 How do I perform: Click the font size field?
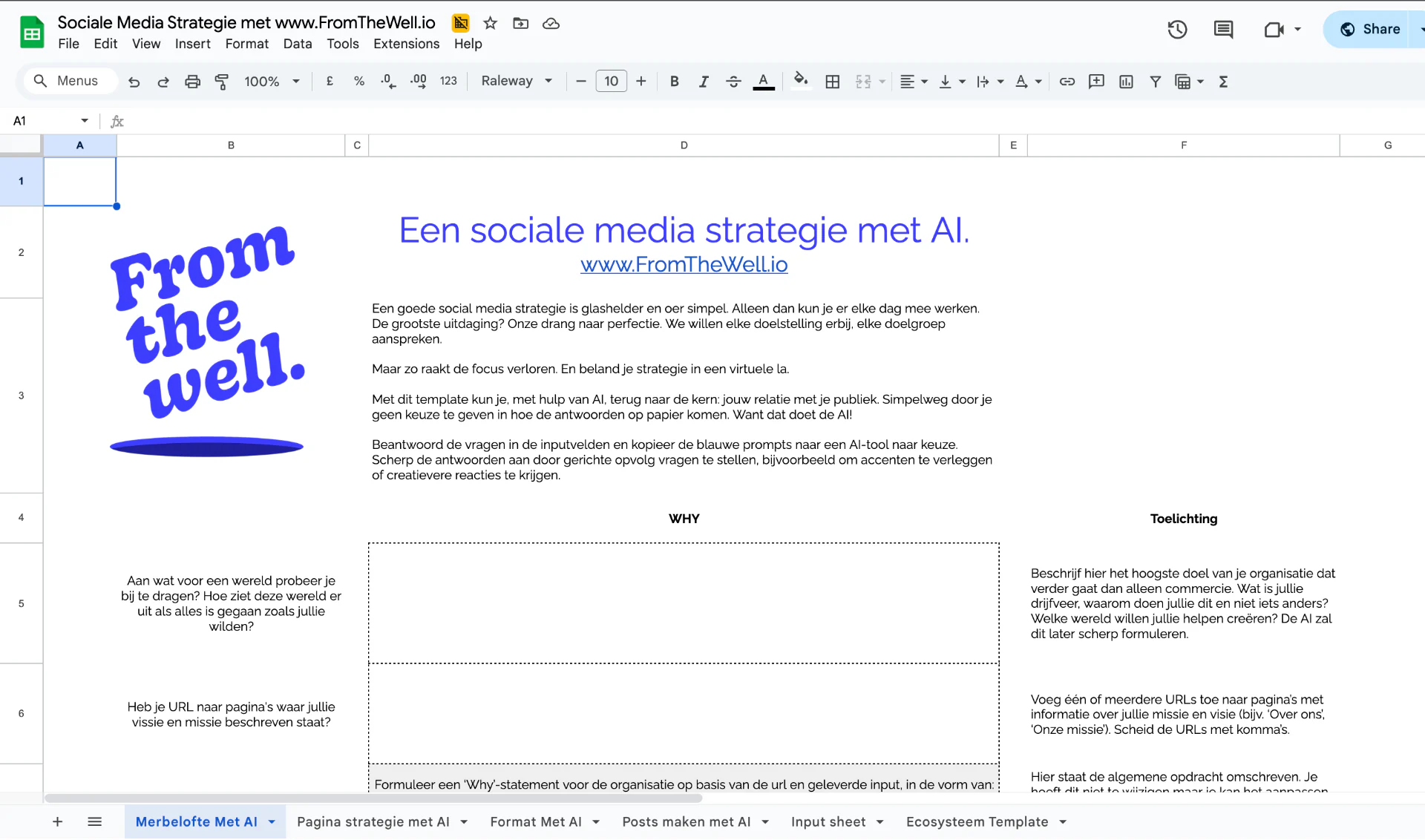point(611,81)
